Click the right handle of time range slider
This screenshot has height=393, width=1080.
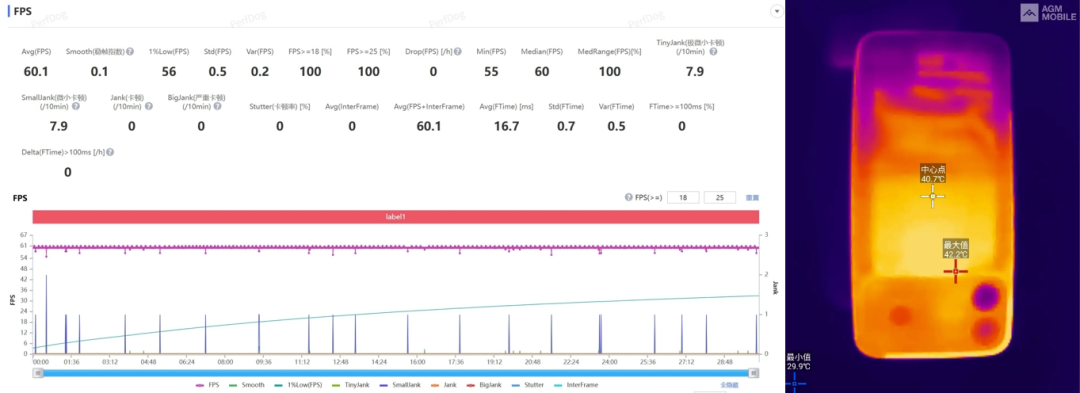(x=754, y=372)
